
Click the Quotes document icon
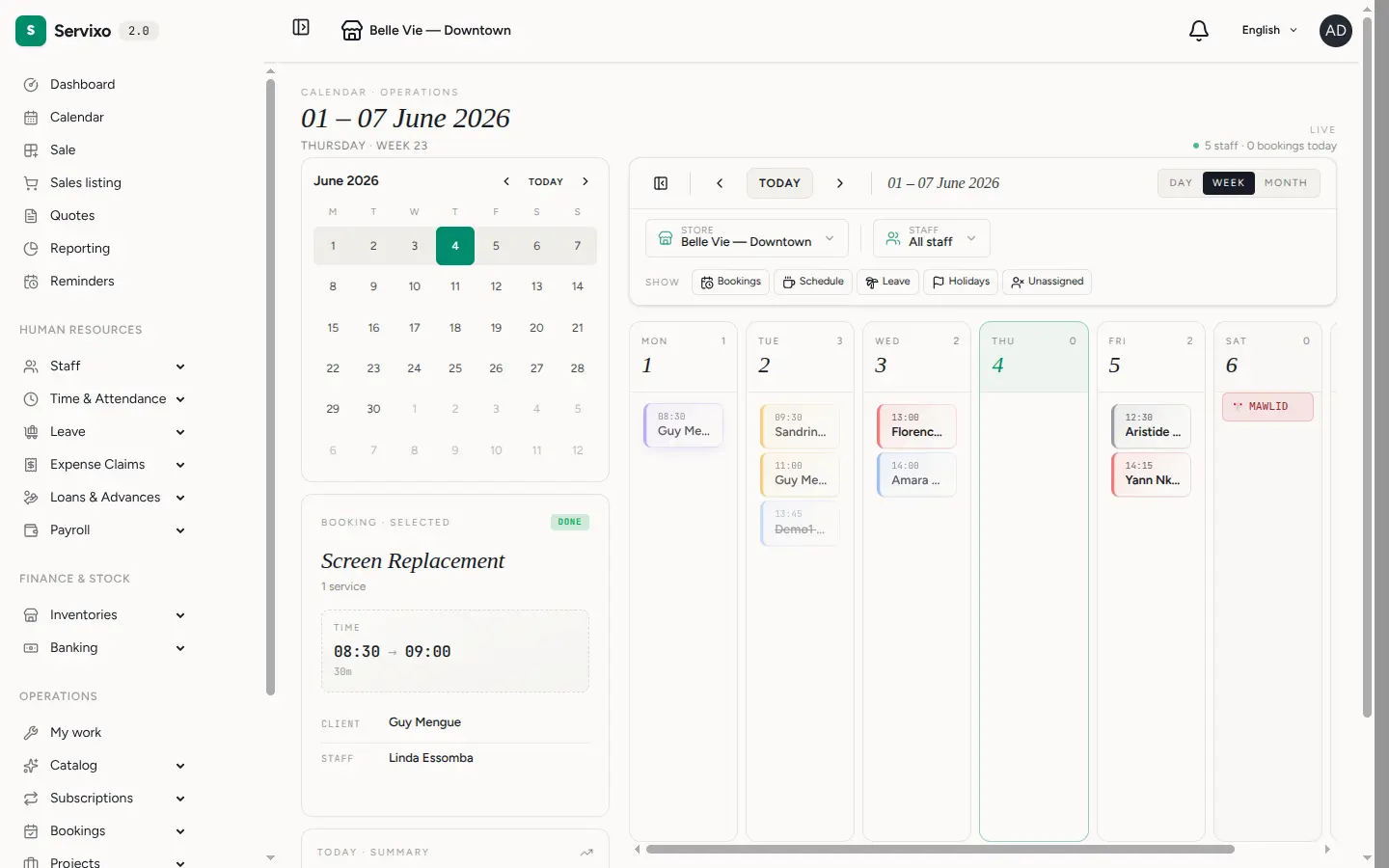(31, 216)
